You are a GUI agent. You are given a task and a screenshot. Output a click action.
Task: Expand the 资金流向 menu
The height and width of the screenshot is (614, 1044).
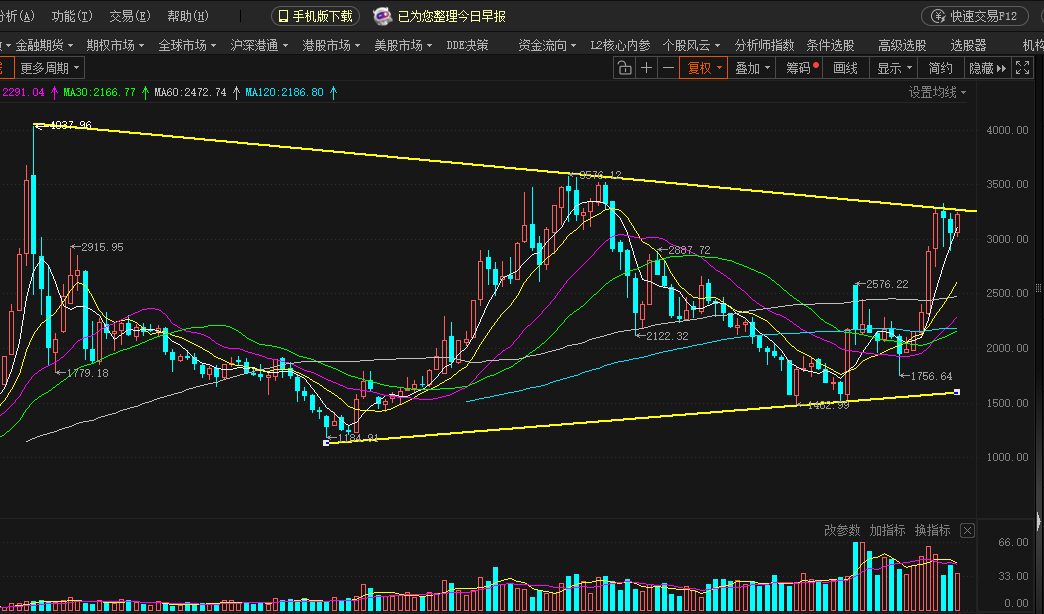tap(547, 45)
